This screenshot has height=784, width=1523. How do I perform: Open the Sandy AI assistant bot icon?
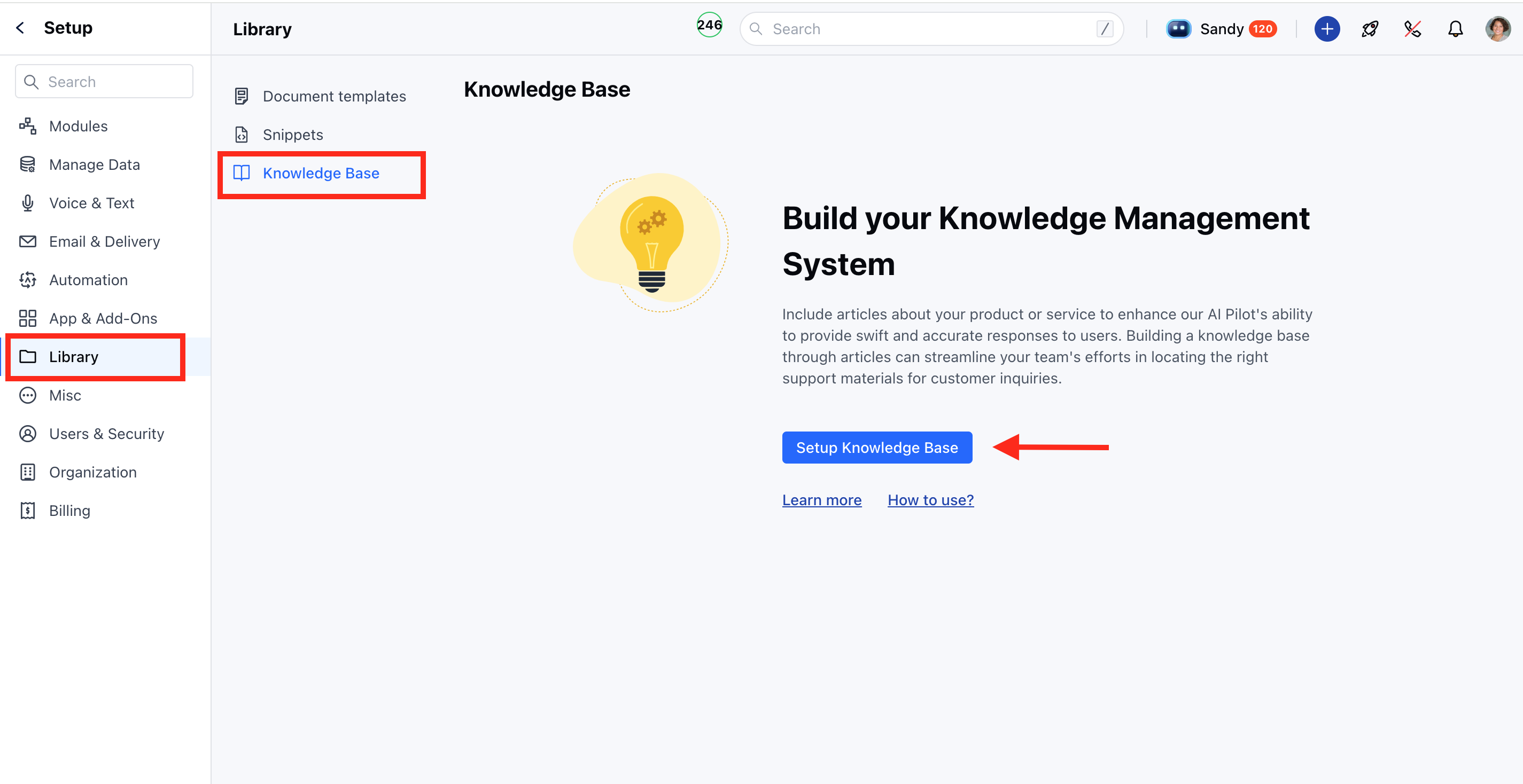pos(1178,28)
